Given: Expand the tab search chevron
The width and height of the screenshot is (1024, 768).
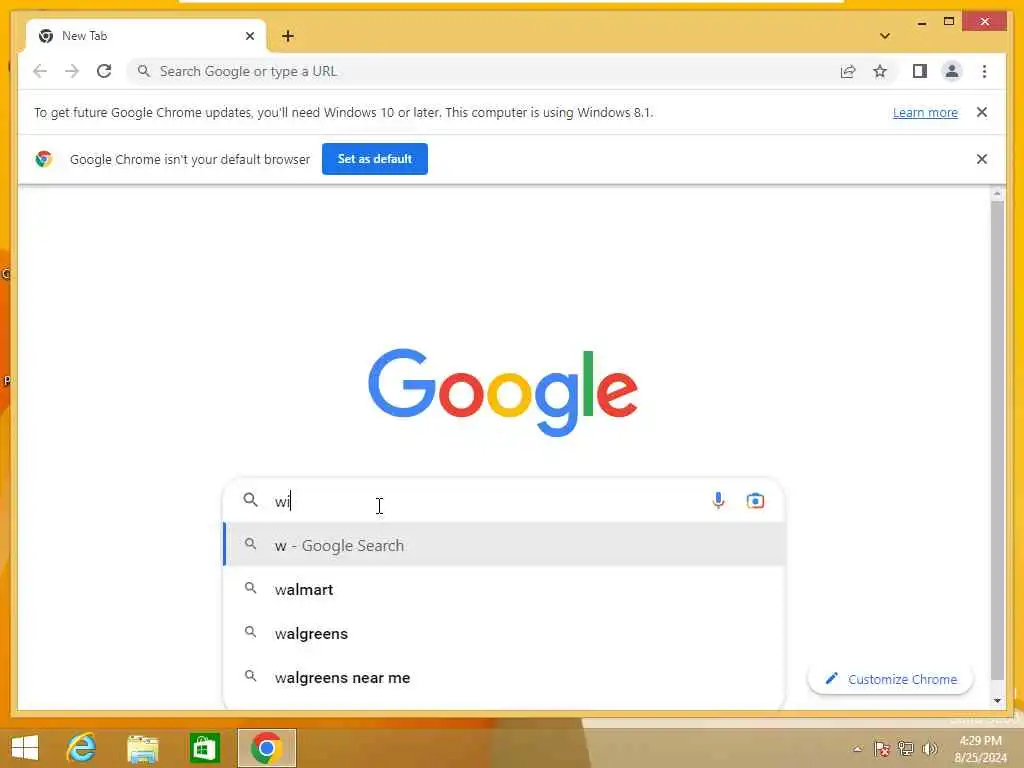Looking at the screenshot, I should tap(884, 36).
